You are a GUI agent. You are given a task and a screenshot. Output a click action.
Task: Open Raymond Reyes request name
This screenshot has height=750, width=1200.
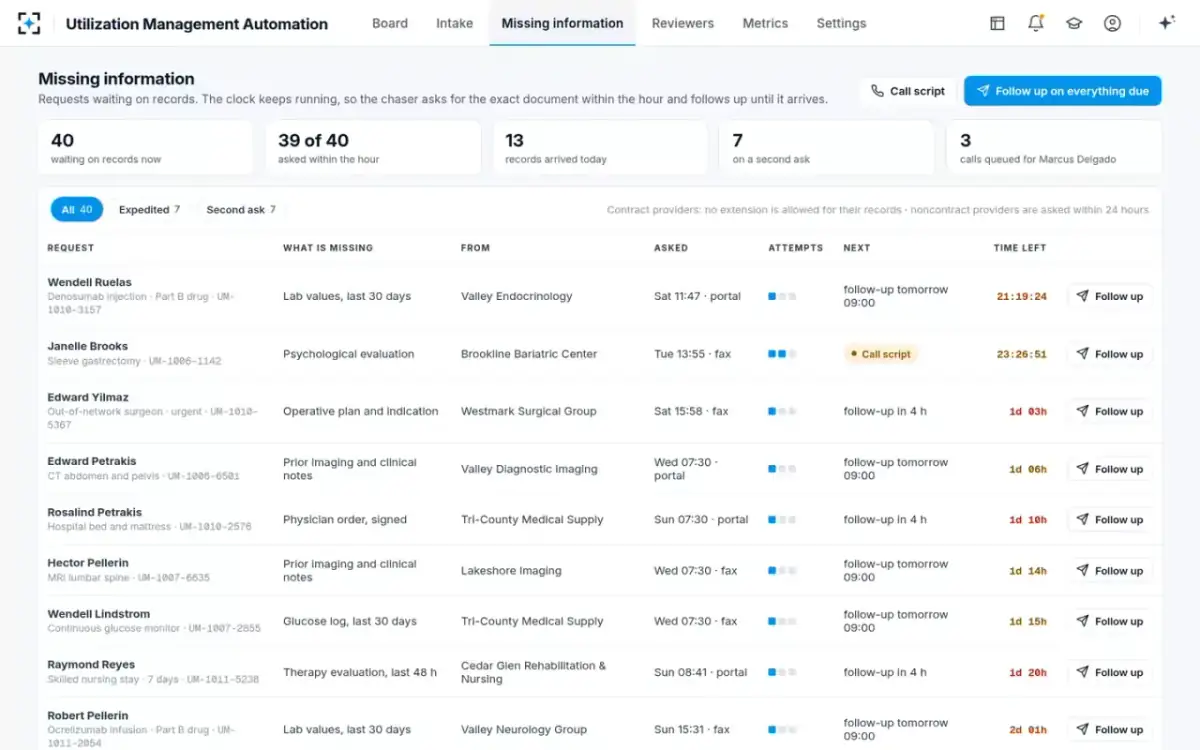tap(91, 665)
